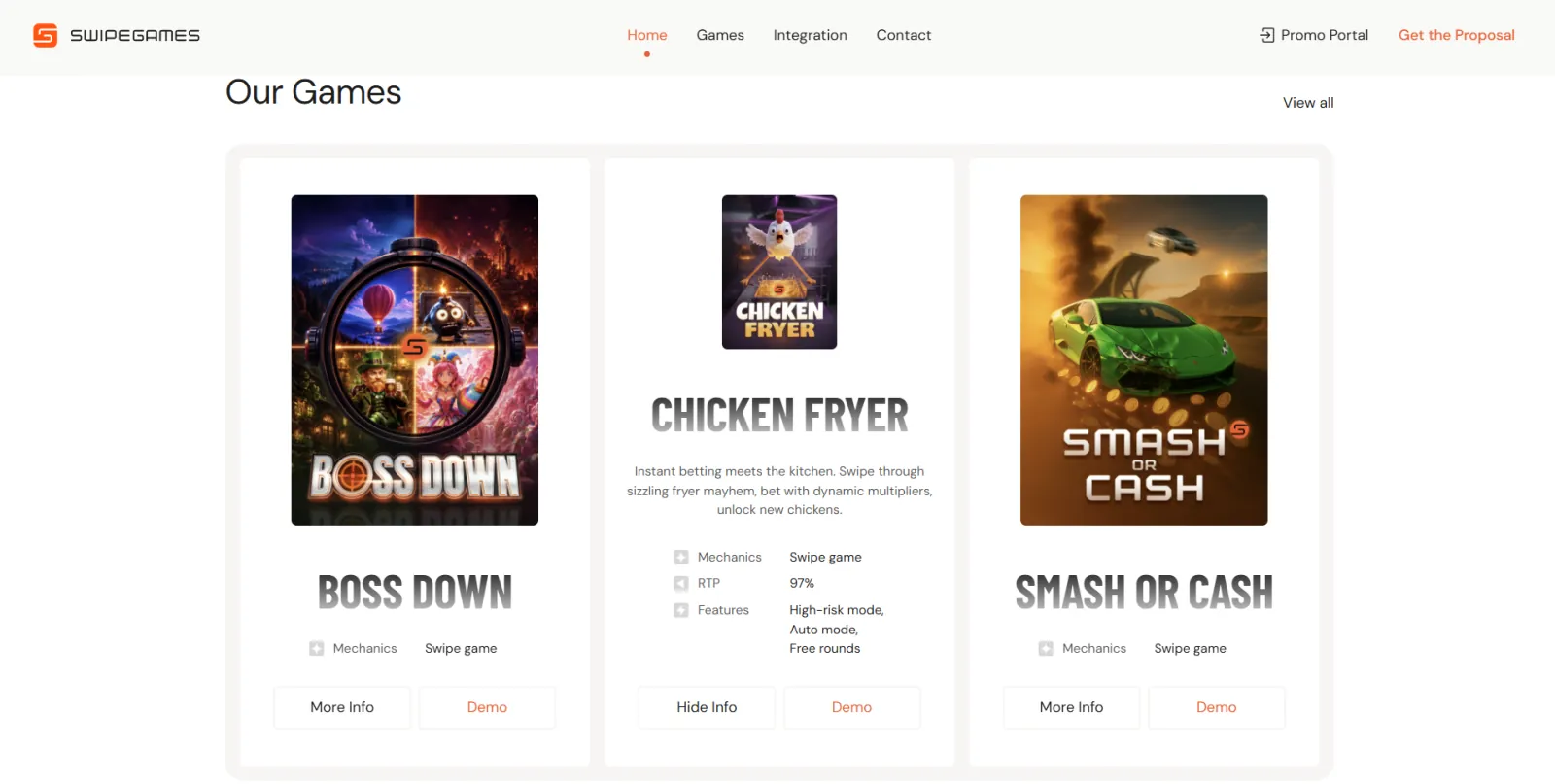Click the SwipeGames logo icon
Viewport: 1555px width, 784px height.
[x=45, y=35]
